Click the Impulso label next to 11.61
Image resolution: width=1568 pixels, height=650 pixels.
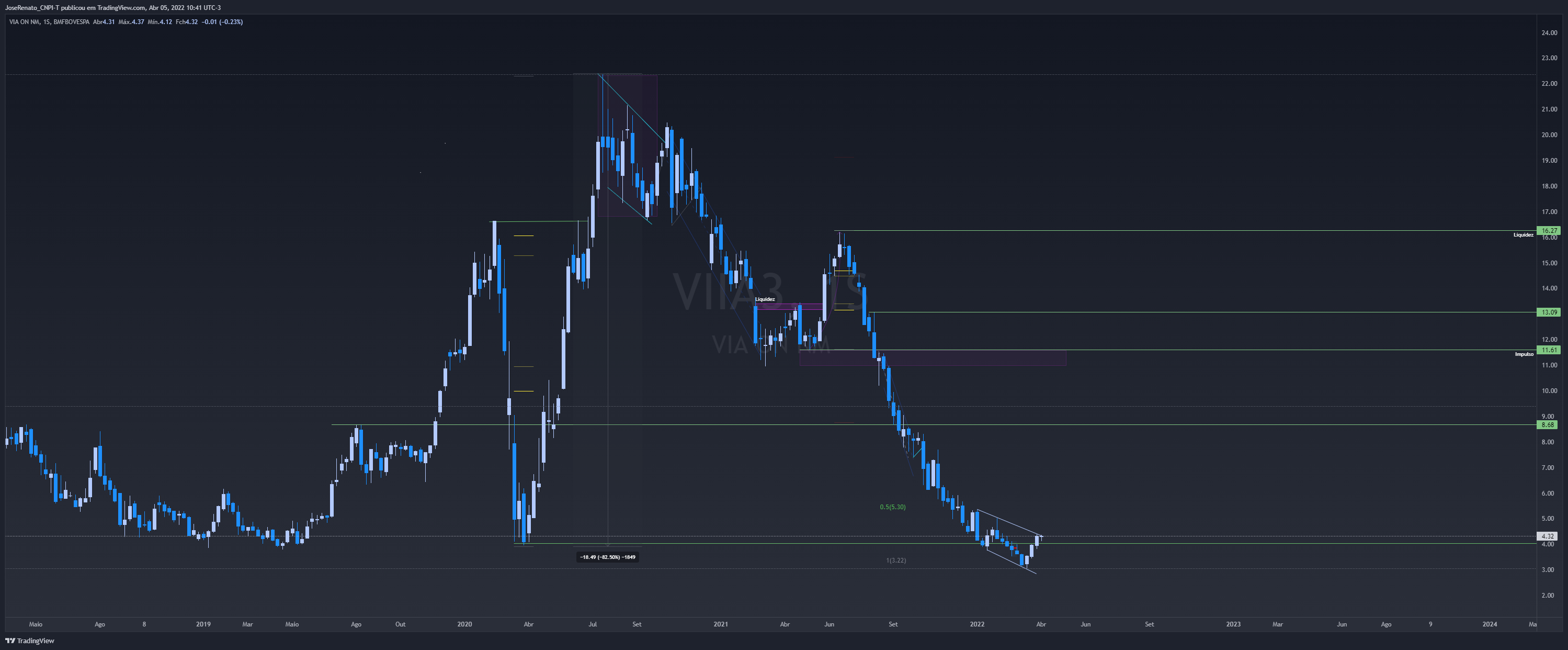point(1524,354)
